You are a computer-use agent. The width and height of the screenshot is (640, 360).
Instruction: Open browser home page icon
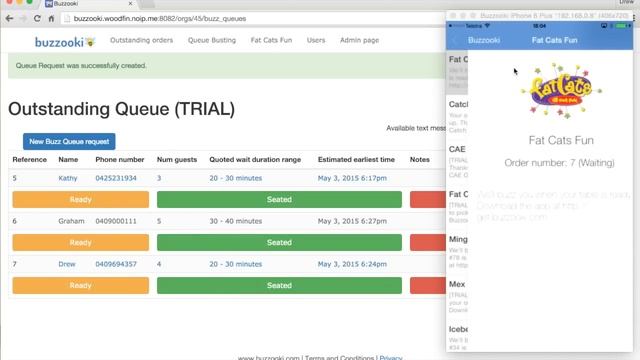pos(51,18)
